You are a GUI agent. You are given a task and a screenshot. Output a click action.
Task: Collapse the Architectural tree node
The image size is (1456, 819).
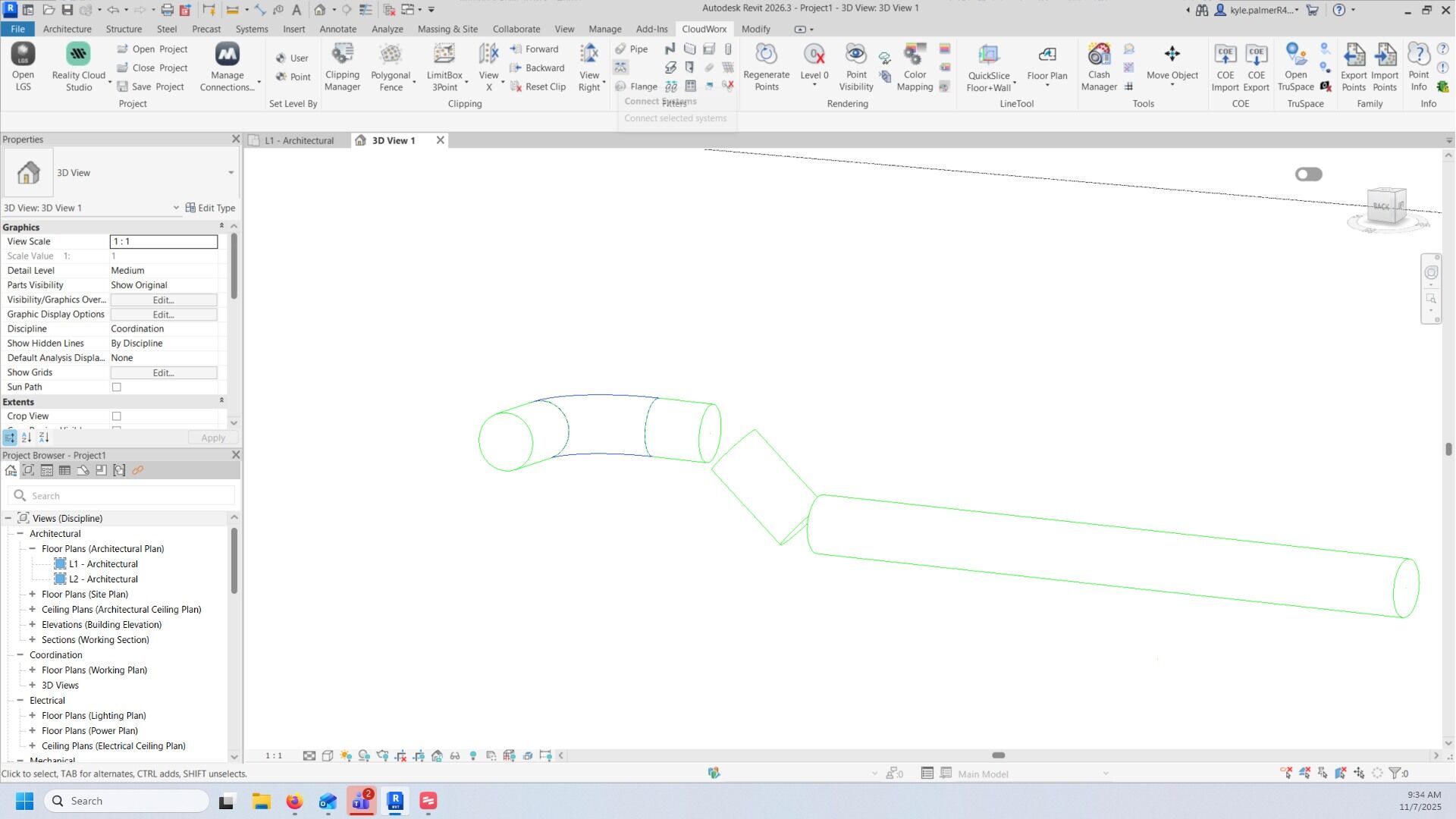(20, 534)
